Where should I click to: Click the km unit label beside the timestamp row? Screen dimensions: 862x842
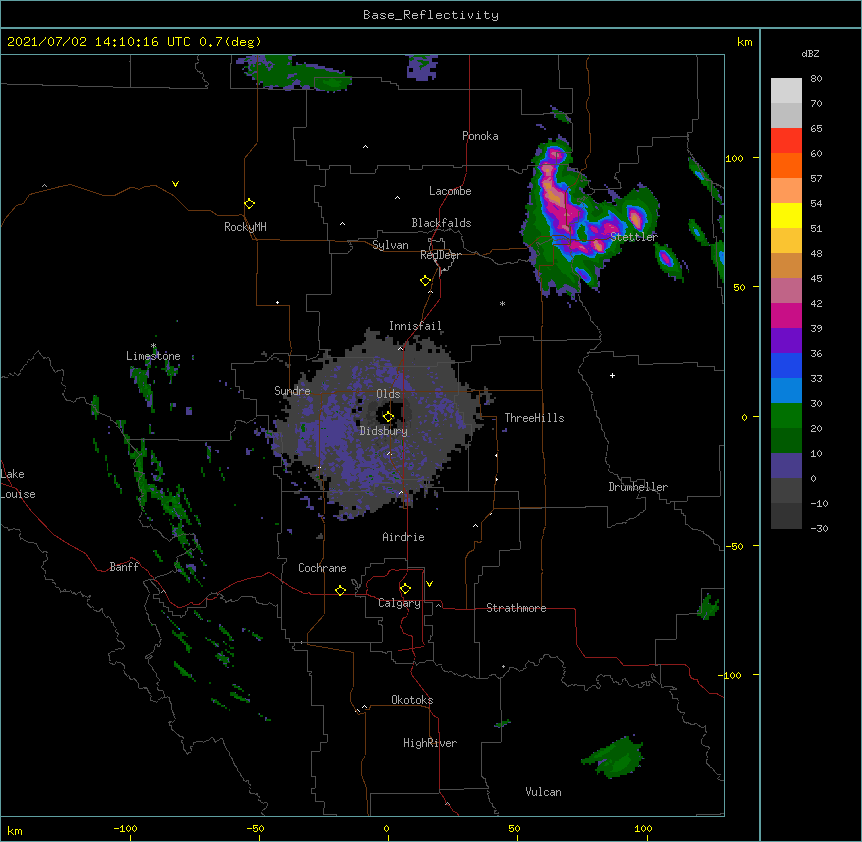(x=744, y=42)
